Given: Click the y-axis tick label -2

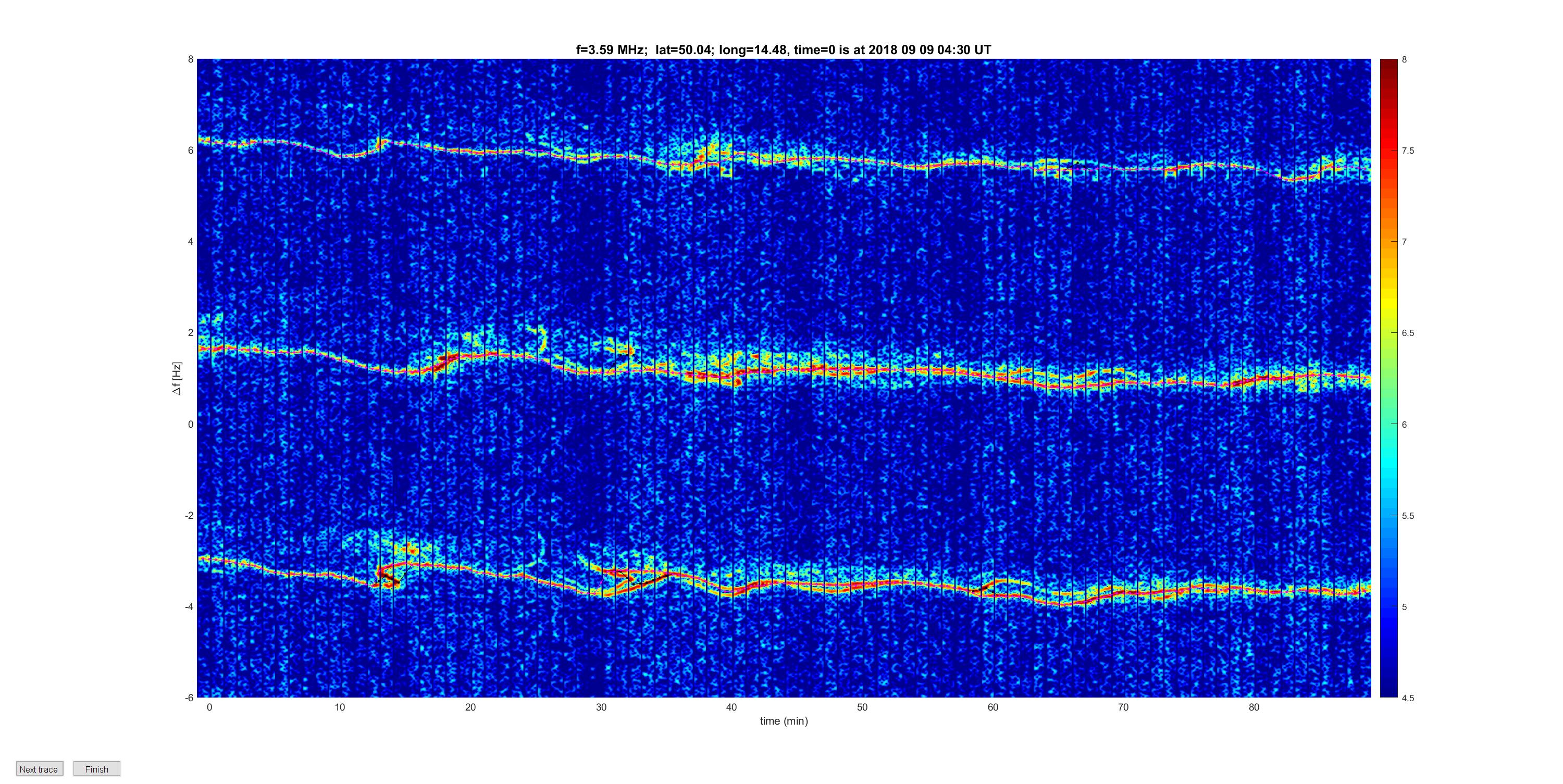Looking at the screenshot, I should (189, 515).
